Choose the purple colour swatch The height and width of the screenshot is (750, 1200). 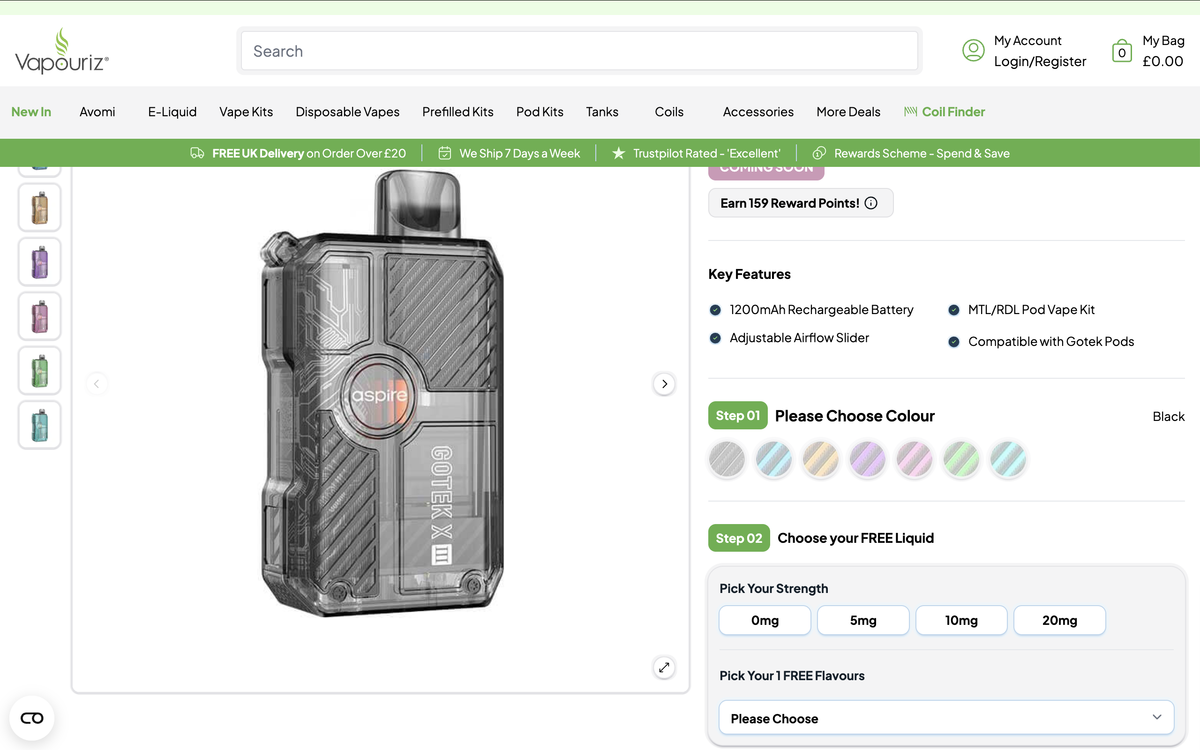868,459
